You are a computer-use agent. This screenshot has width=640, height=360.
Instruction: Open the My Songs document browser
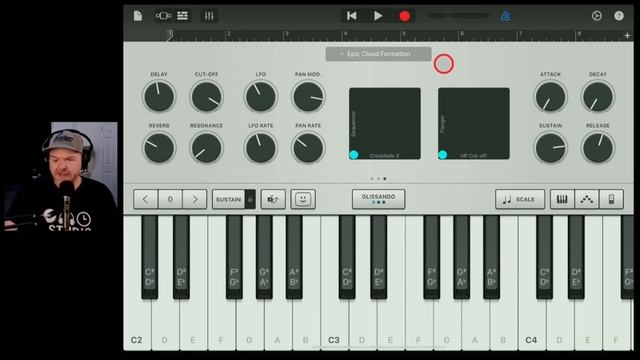138,16
